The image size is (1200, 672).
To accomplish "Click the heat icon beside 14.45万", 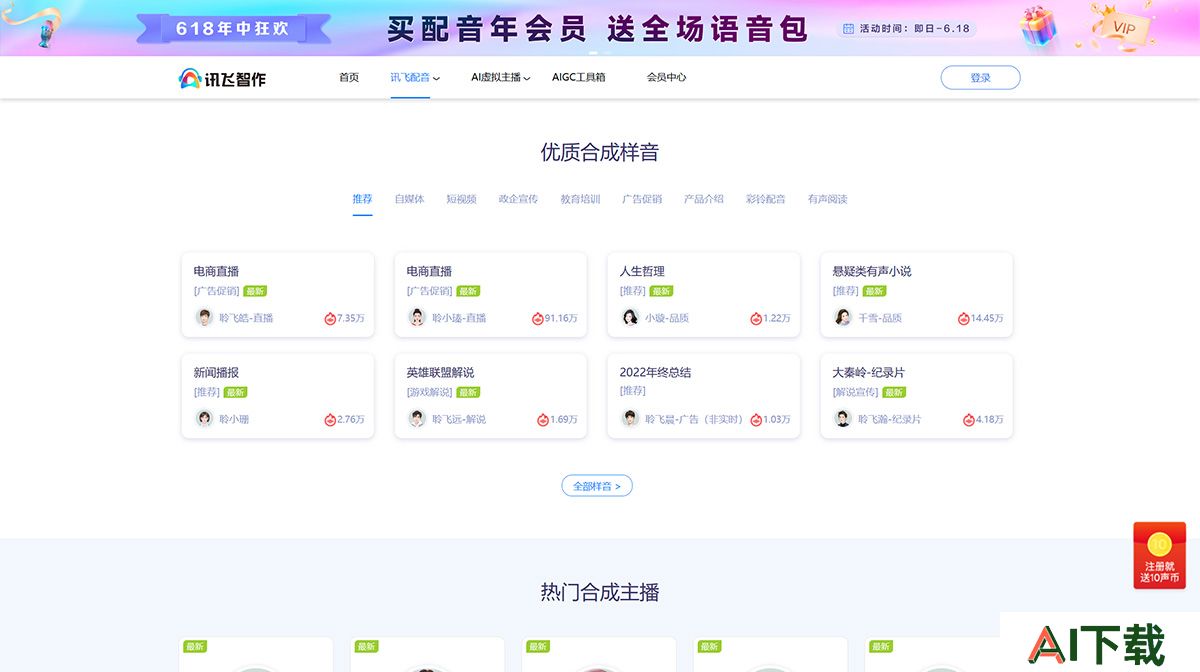I will click(x=964, y=318).
